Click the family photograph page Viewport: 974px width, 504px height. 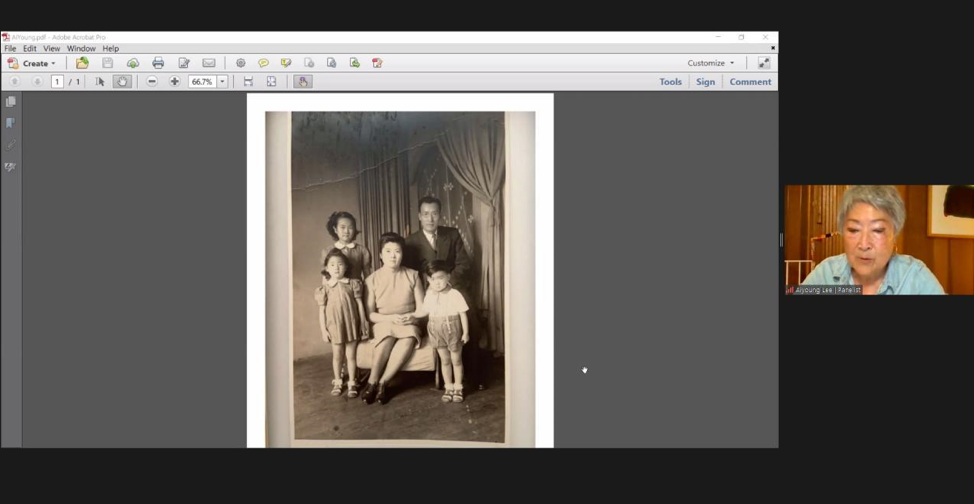(x=400, y=270)
